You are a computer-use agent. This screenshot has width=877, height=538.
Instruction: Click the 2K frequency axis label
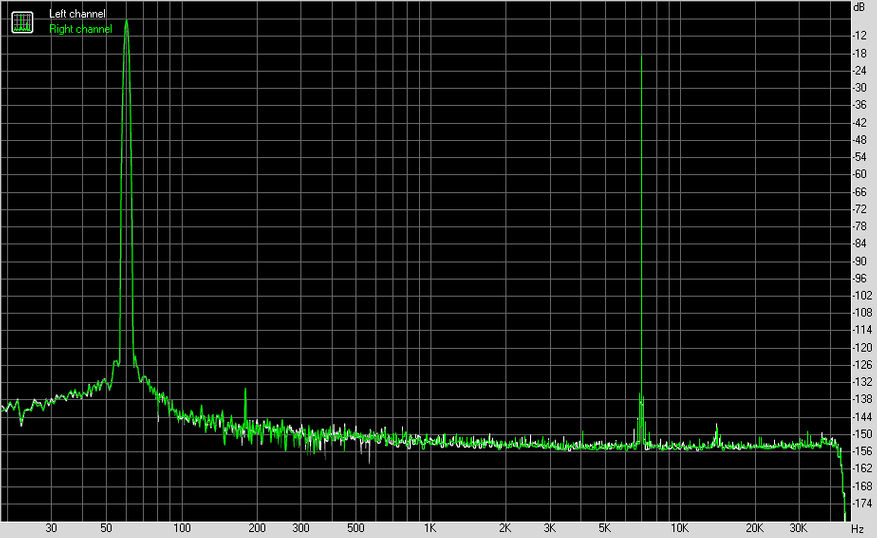(x=505, y=528)
